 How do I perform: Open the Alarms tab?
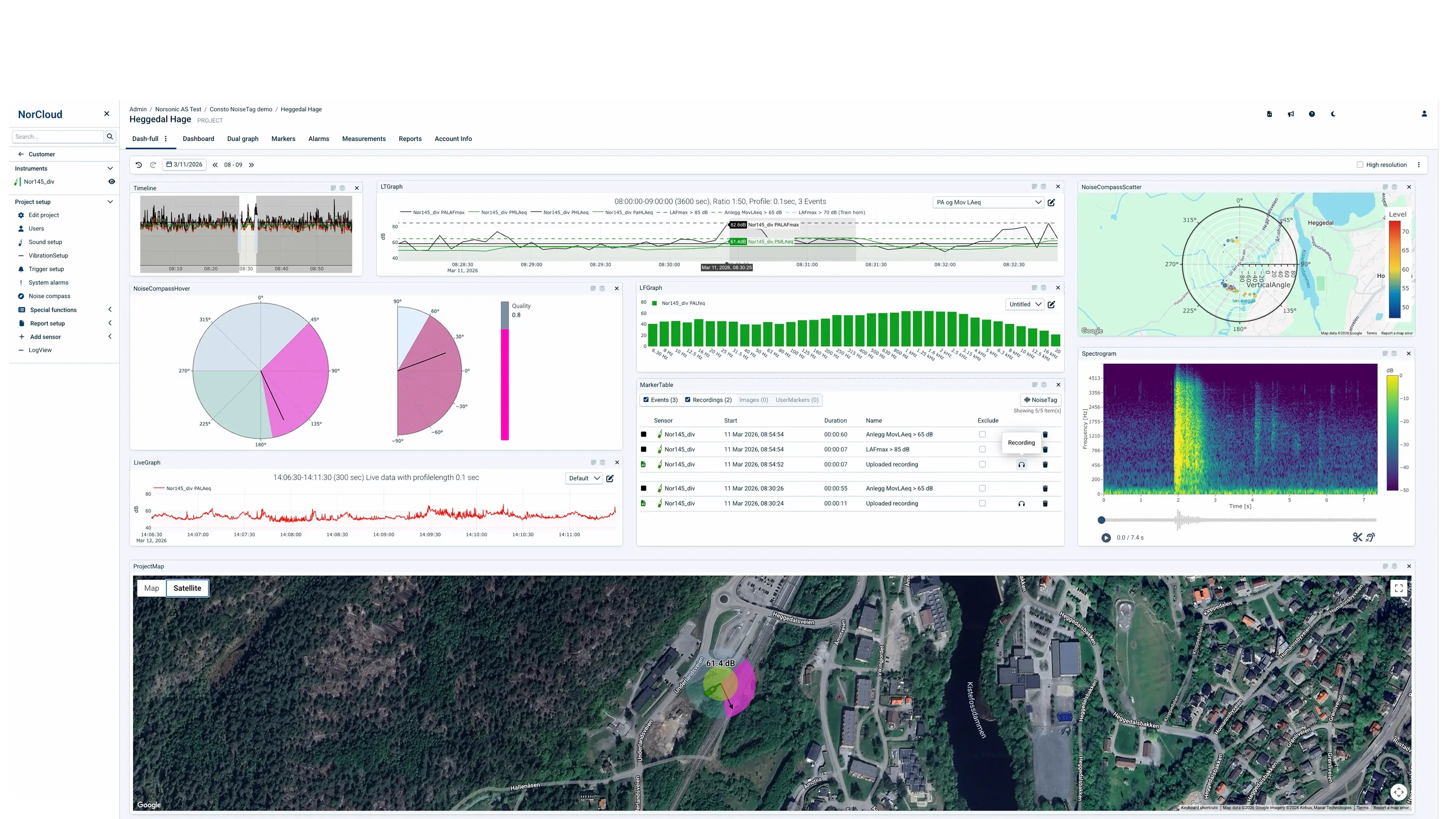pos(319,139)
